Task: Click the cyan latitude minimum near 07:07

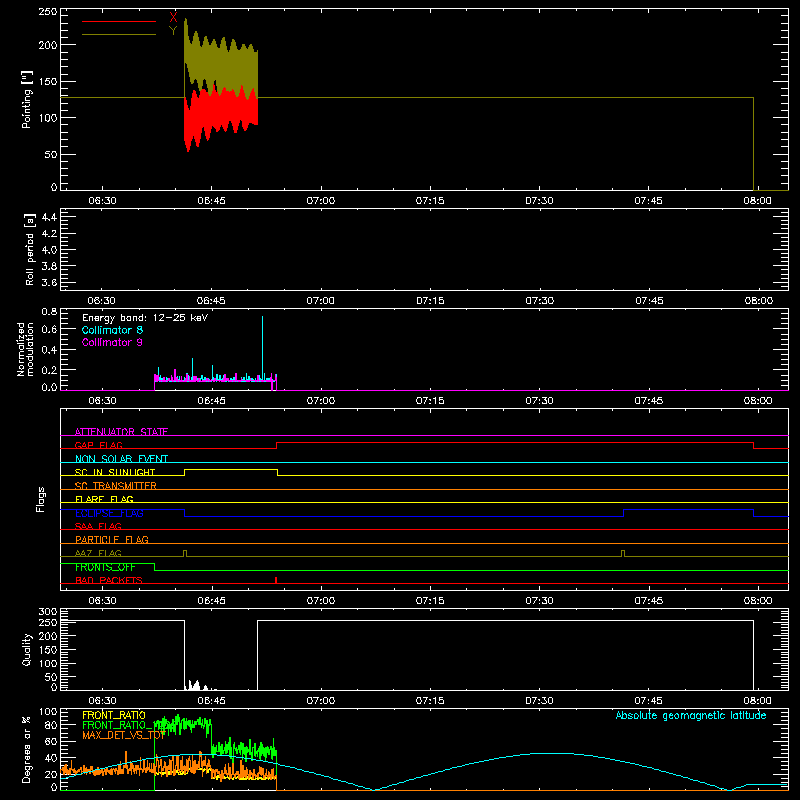Action: pos(374,789)
